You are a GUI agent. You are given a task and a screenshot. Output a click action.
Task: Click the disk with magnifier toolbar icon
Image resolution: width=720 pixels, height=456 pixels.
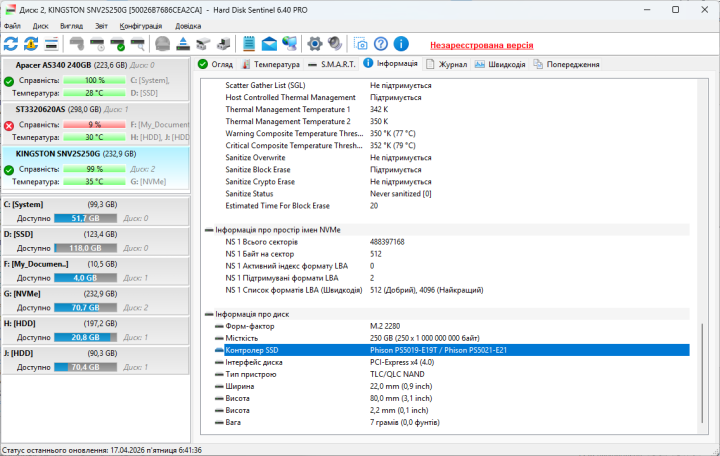pyautogui.click(x=138, y=44)
